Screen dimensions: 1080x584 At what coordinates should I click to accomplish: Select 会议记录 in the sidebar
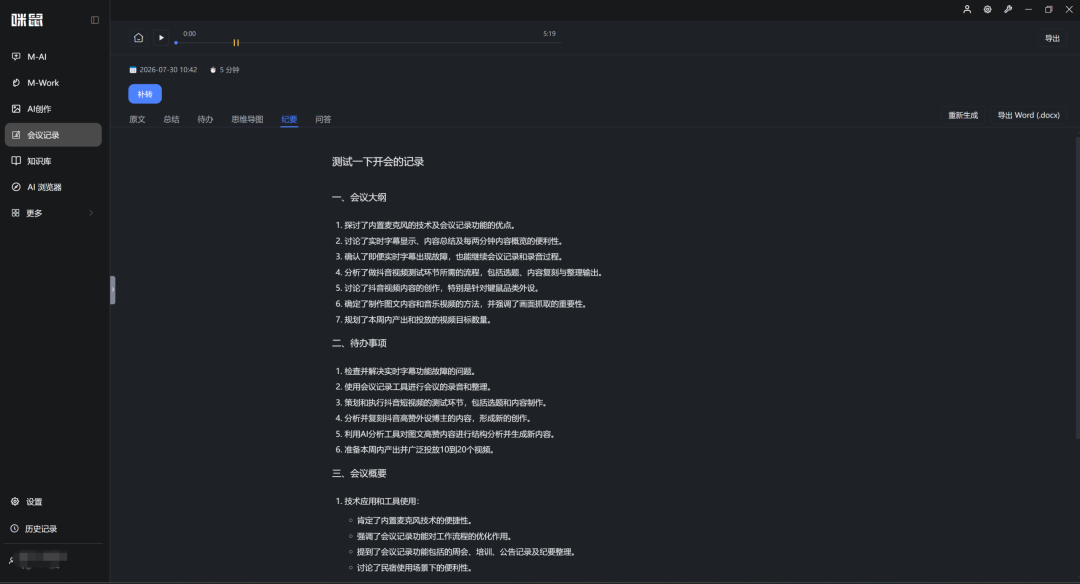[x=53, y=135]
